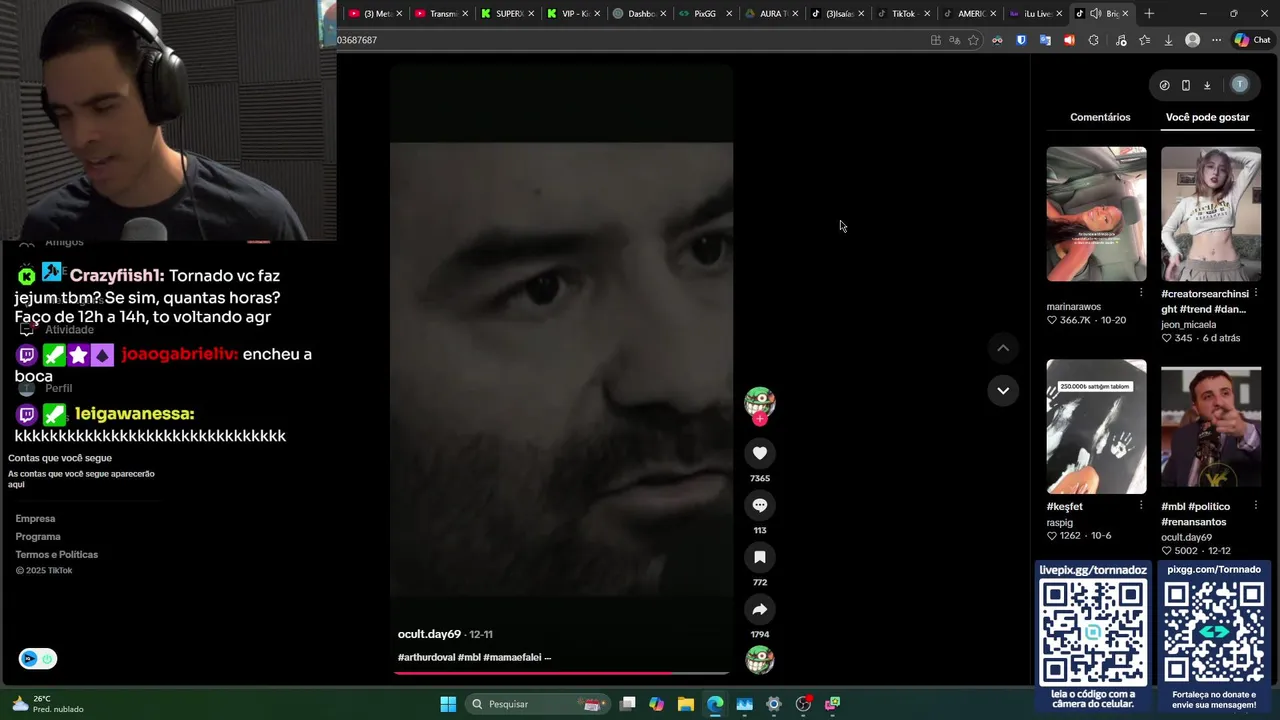This screenshot has height=720, width=1280.
Task: Open browser extensions puzzle icon
Action: click(1093, 40)
